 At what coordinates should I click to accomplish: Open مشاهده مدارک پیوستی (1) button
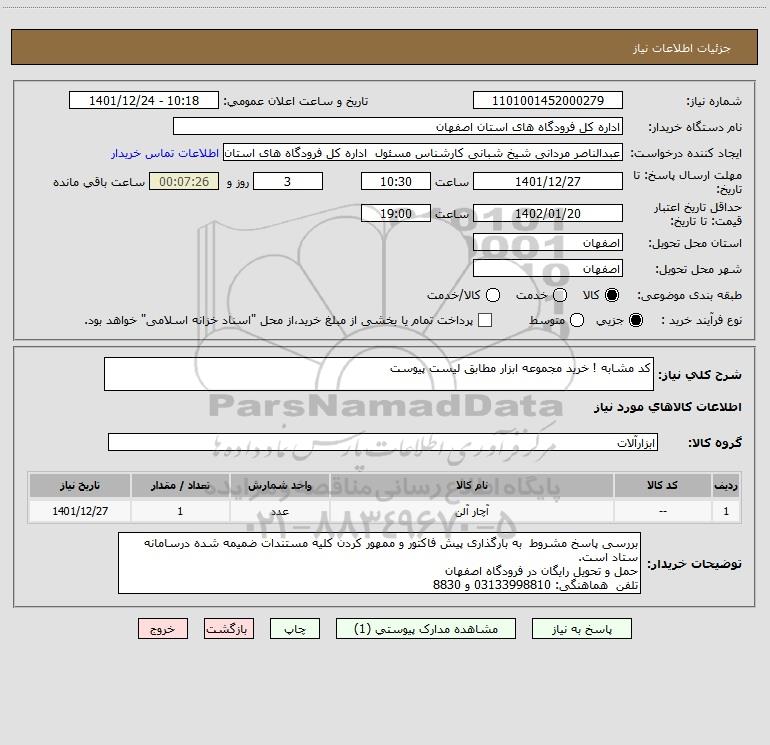click(426, 629)
